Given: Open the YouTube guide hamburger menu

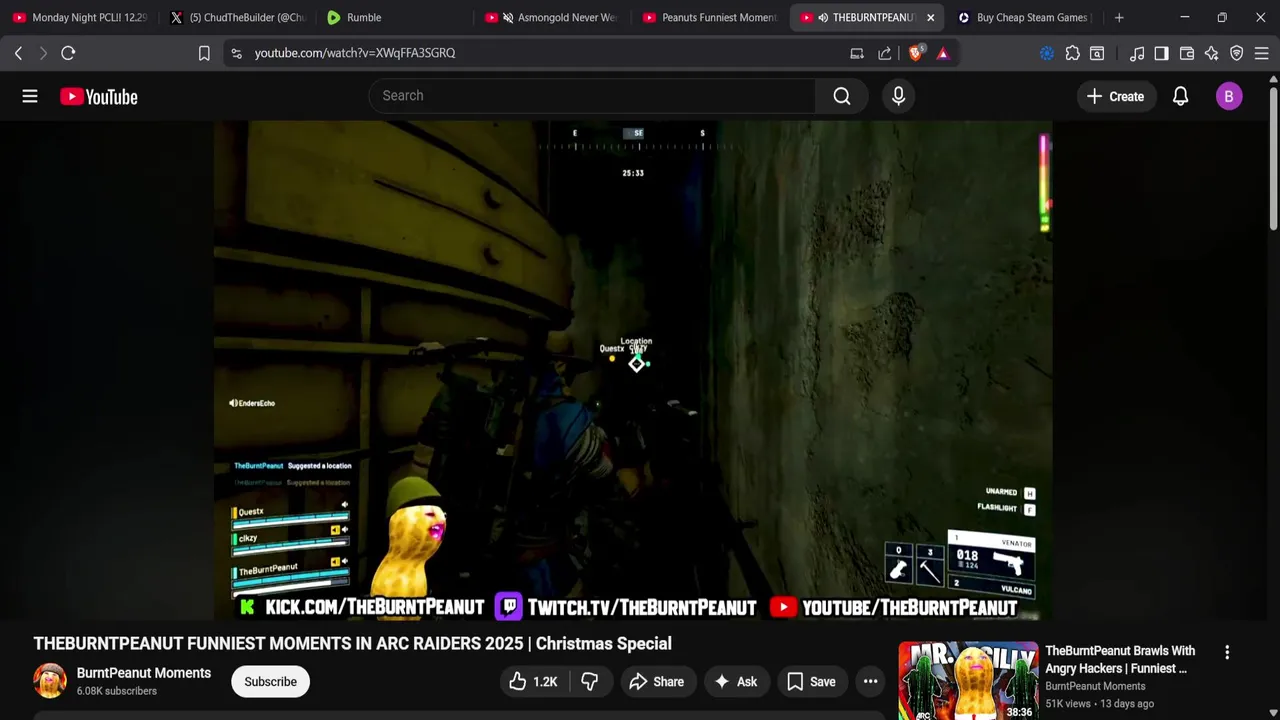Looking at the screenshot, I should click(30, 96).
